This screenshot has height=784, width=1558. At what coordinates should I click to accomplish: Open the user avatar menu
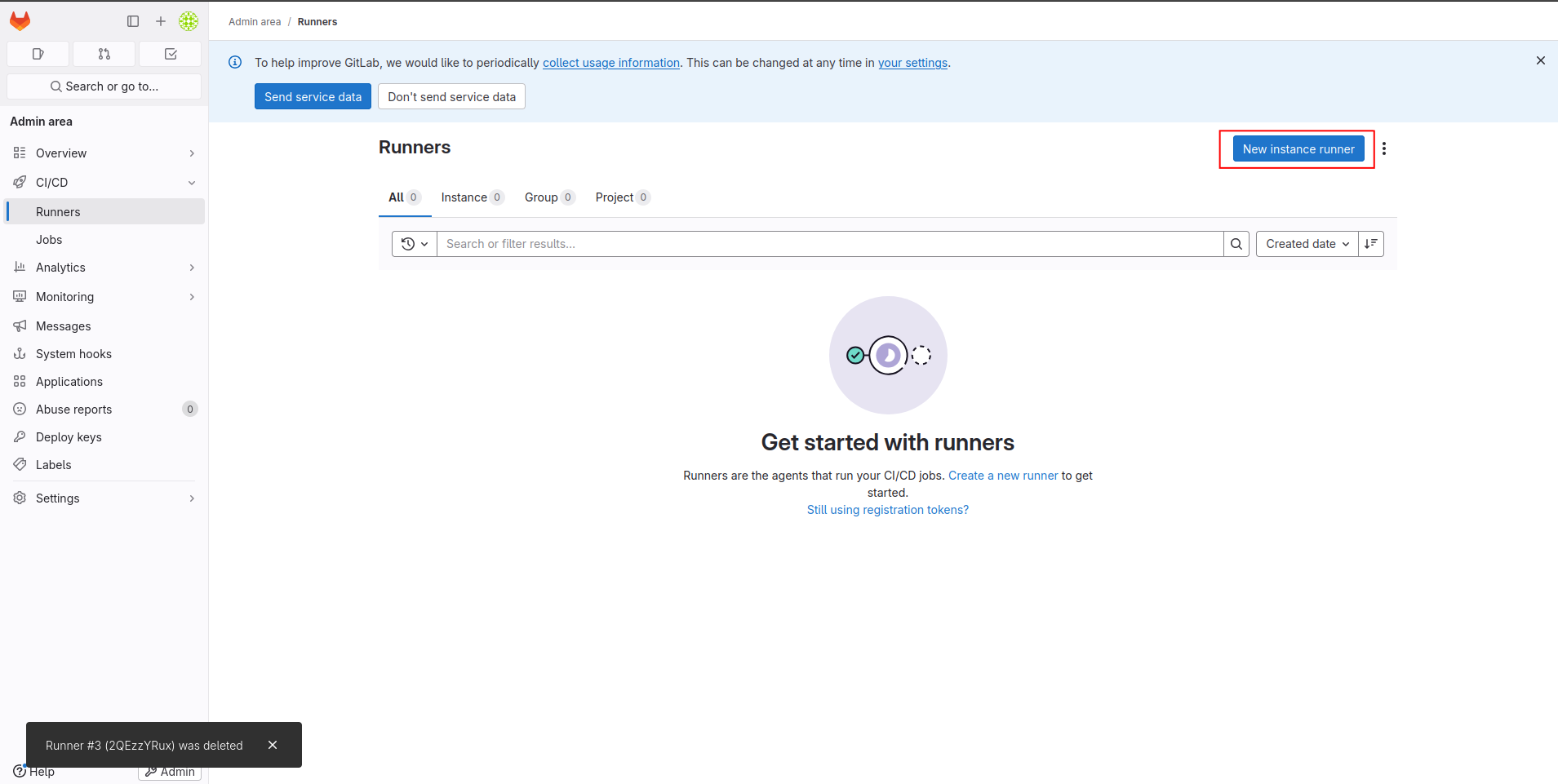tap(189, 21)
